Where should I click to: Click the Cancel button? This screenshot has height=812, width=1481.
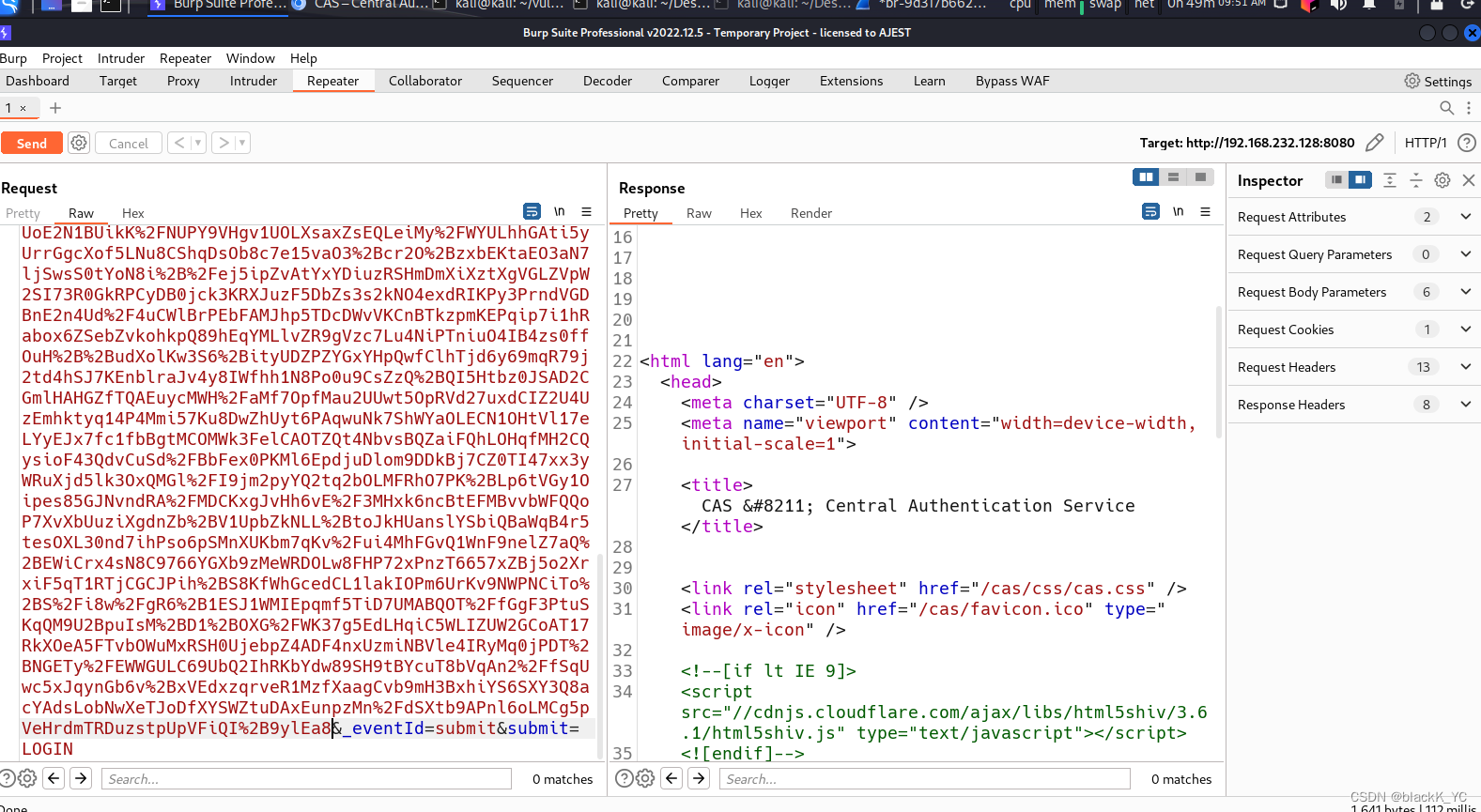coord(129,143)
